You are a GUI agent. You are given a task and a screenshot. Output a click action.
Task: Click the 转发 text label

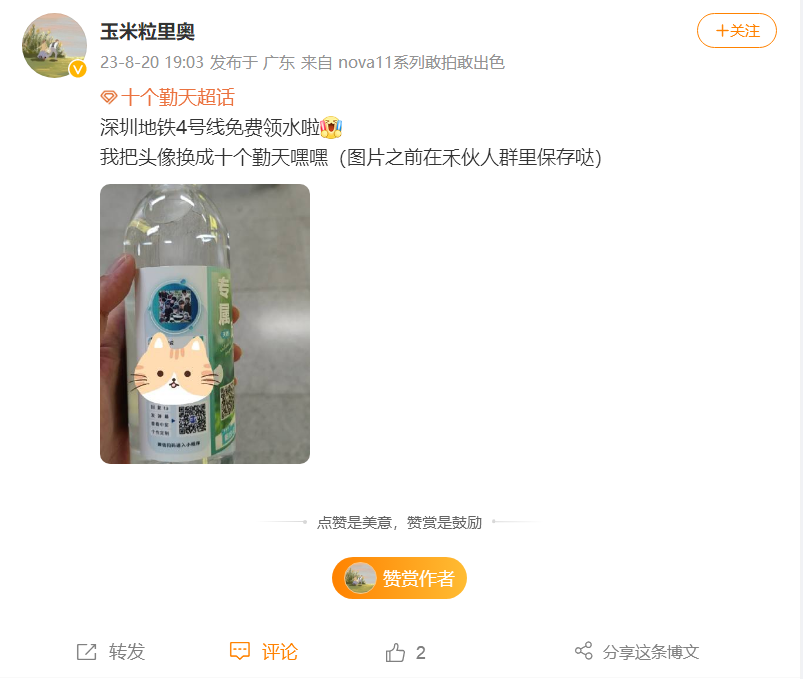[127, 652]
